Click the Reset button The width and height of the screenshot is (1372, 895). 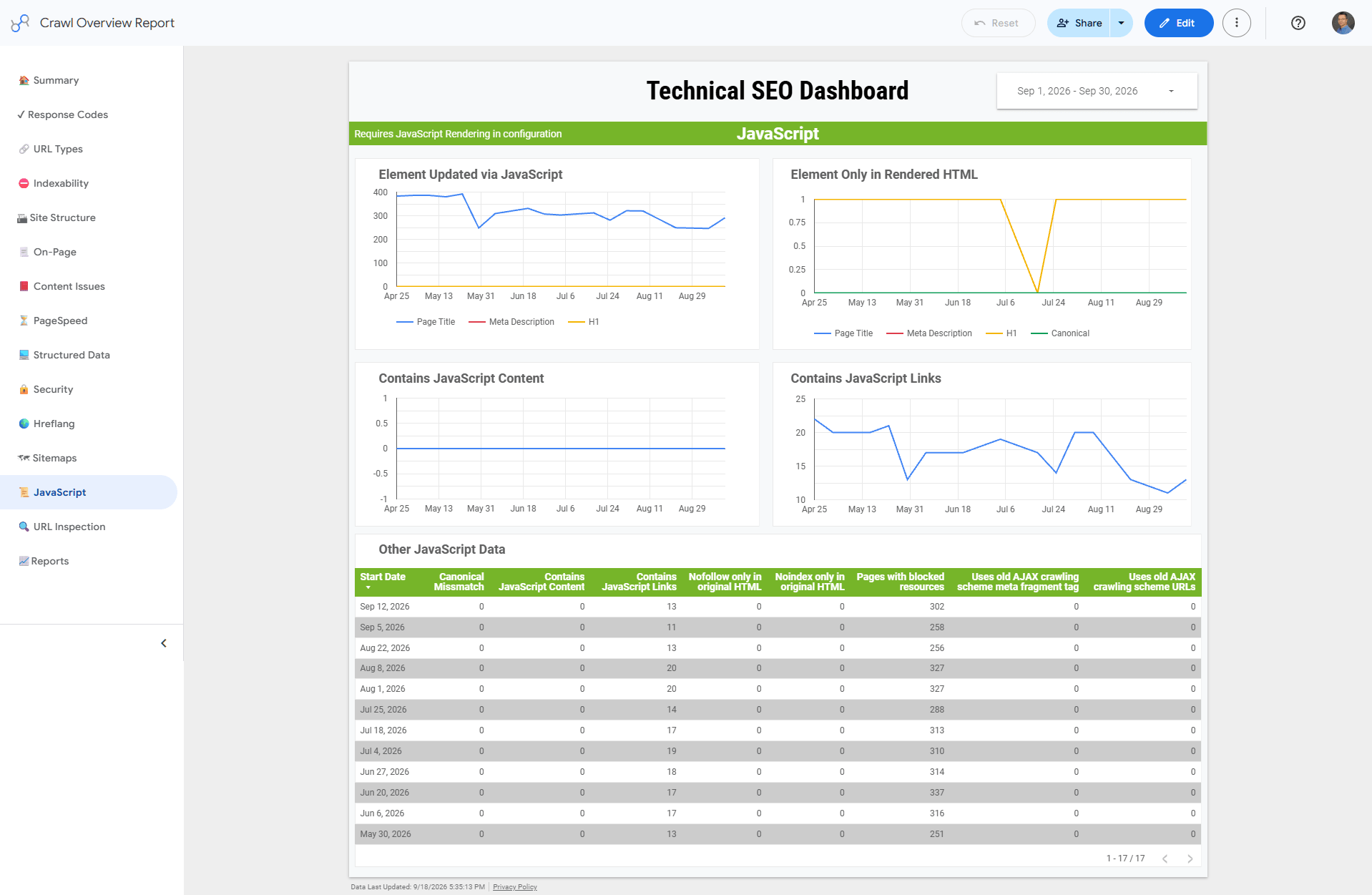(x=998, y=23)
